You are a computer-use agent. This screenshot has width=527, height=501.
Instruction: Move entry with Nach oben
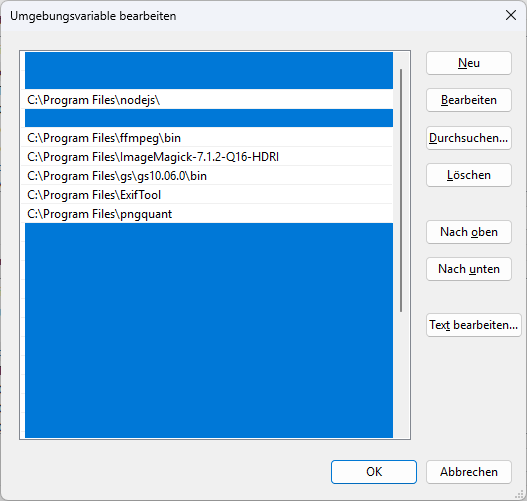click(469, 232)
